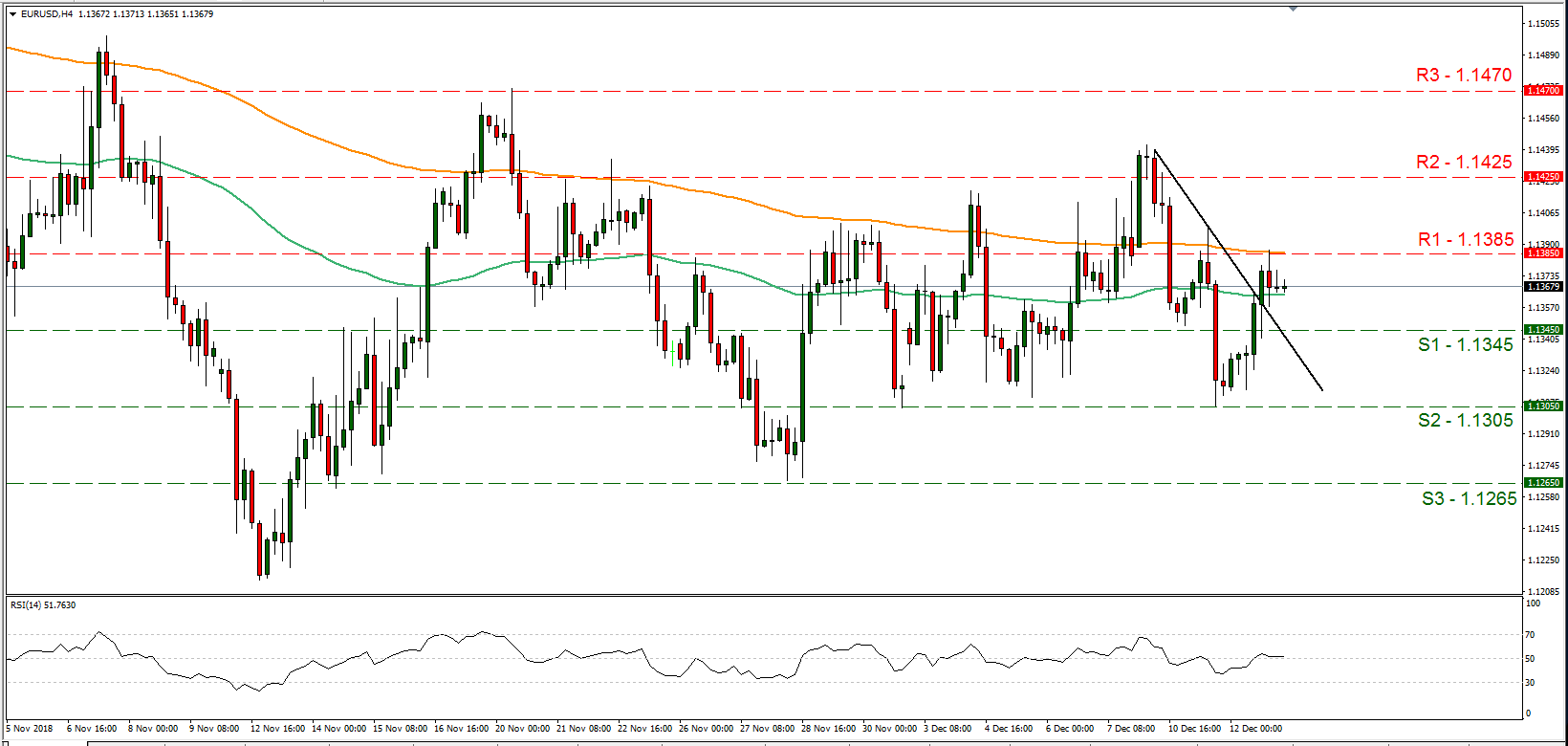Click the 1.14890 price scale value

(1544, 55)
